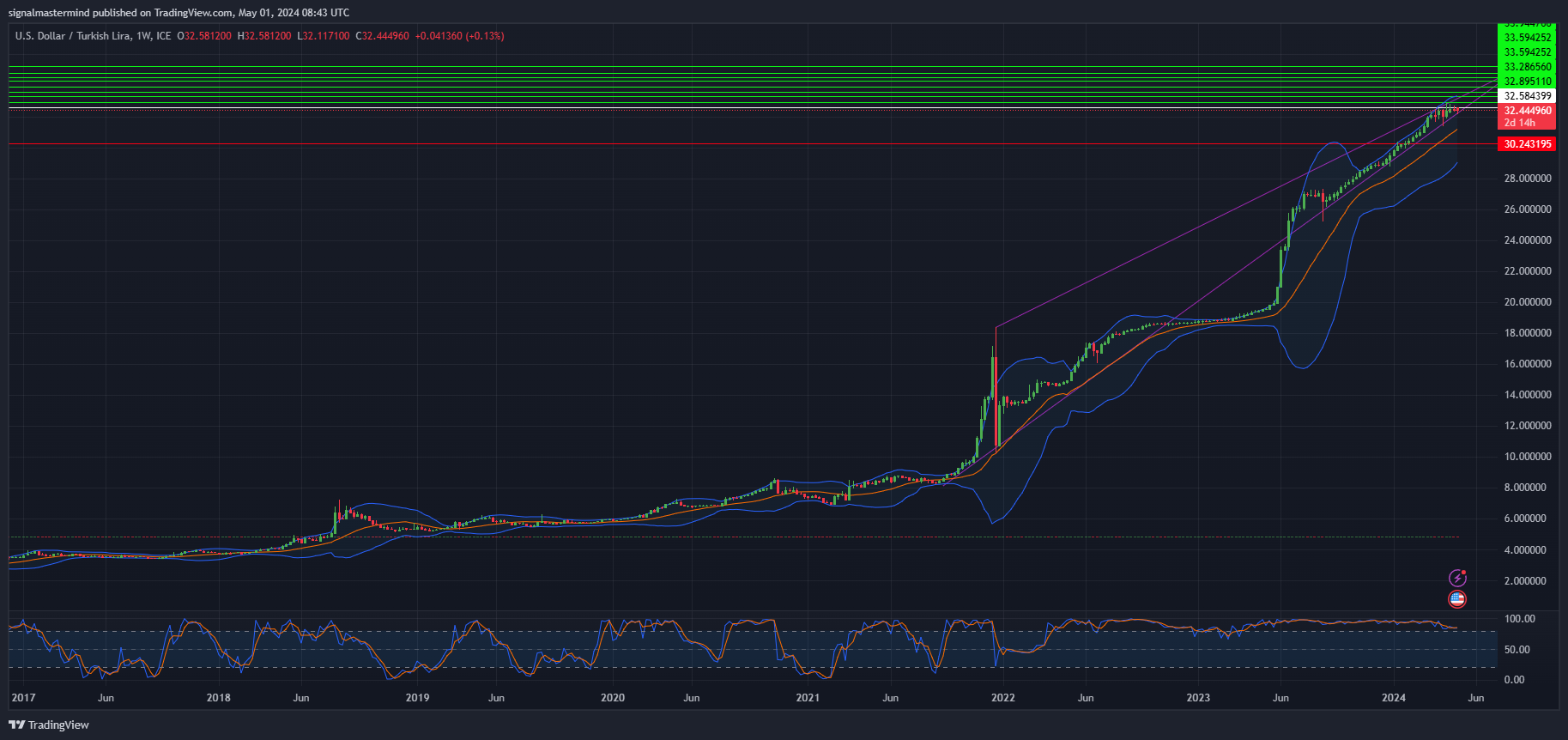
Task: Click the 26.000000 price axis label
Action: [1528, 209]
